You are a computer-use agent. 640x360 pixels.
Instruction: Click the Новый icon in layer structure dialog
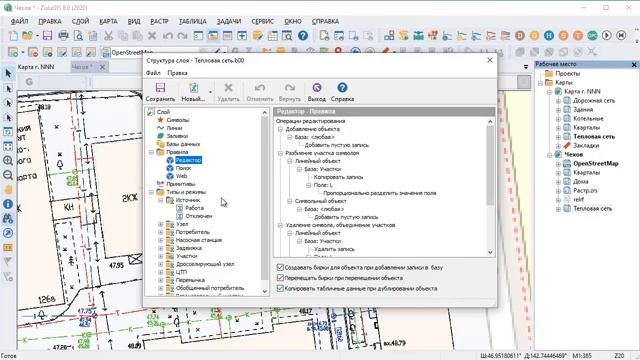point(193,88)
